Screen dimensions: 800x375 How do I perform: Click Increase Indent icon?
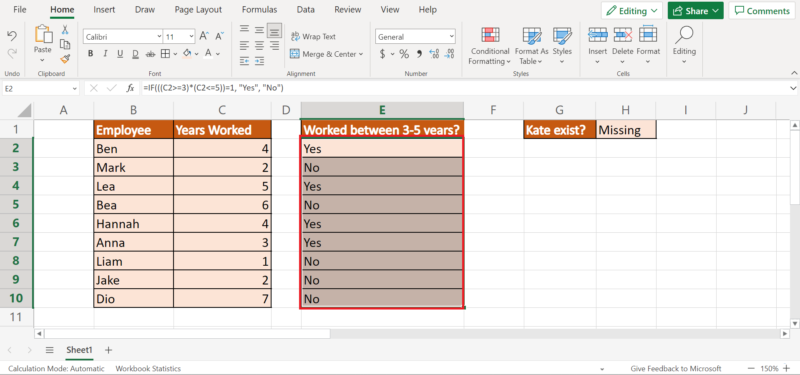260,60
